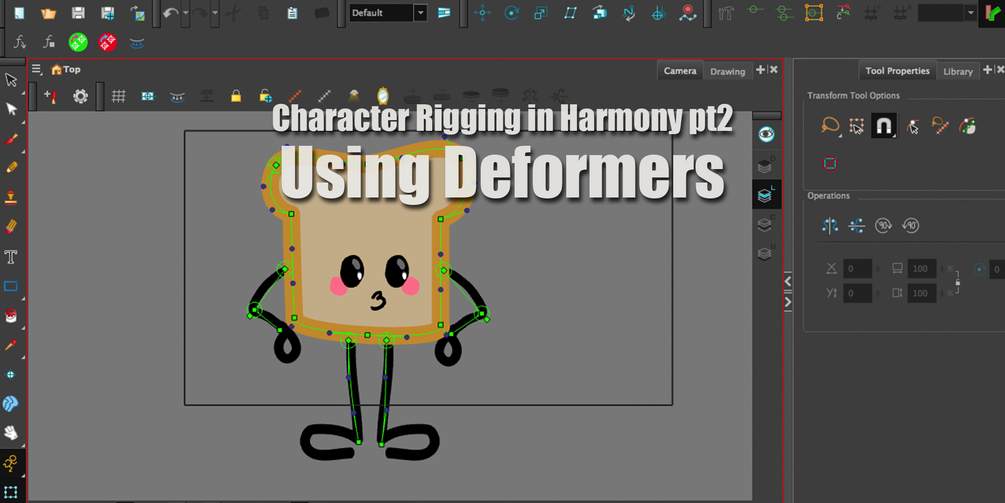Click the Rigging tool hammer and wrench

click(726, 13)
